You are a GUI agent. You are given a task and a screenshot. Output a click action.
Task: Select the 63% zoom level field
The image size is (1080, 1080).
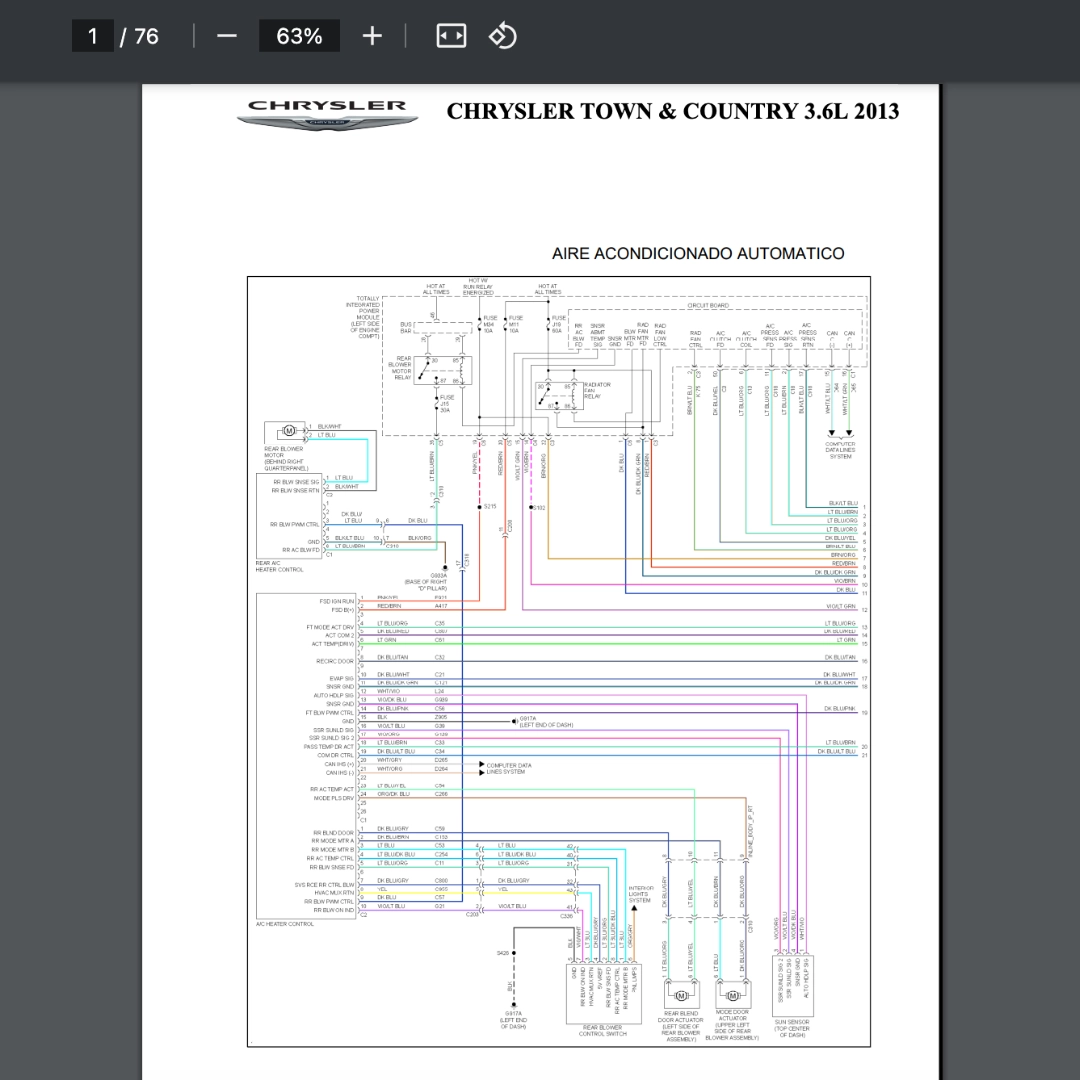click(x=299, y=36)
